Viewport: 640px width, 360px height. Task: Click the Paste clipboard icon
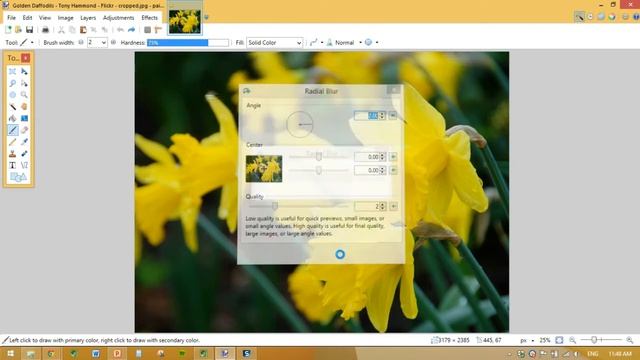pos(83,30)
